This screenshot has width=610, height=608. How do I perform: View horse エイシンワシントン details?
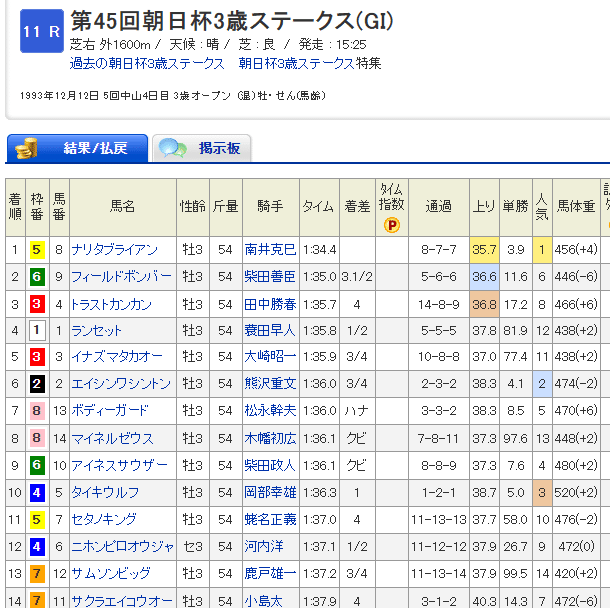pos(121,384)
